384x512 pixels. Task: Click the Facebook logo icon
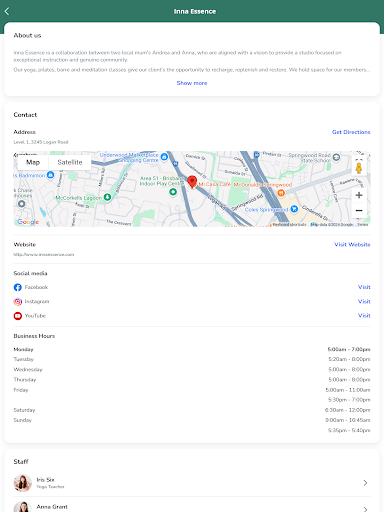click(x=18, y=287)
